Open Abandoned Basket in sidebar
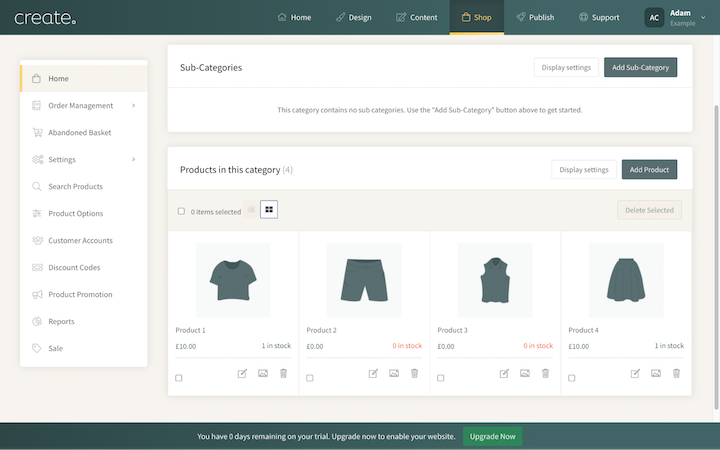Screen dimensions: 720x450 tap(84, 133)
